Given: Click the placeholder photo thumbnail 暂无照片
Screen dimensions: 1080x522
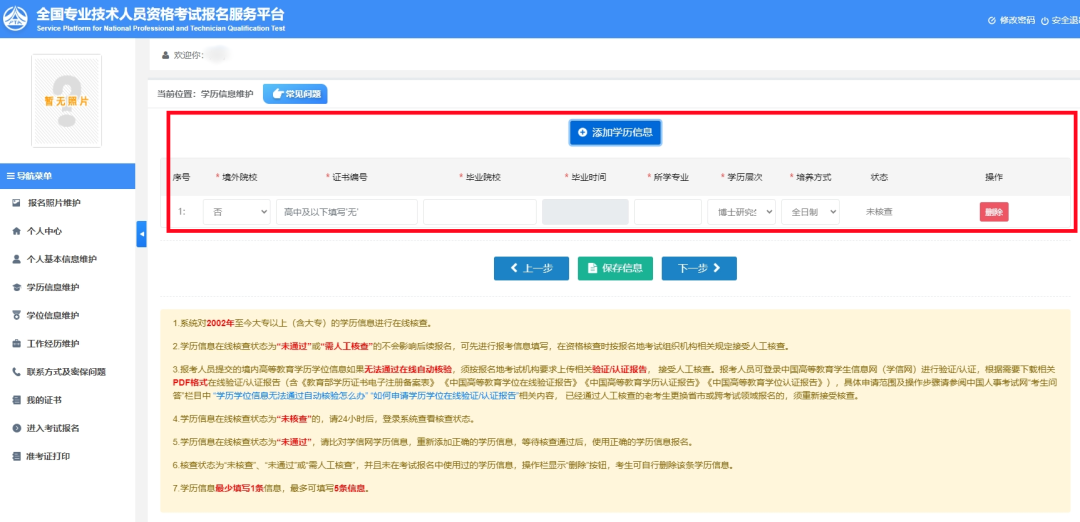Looking at the screenshot, I should tap(66, 100).
